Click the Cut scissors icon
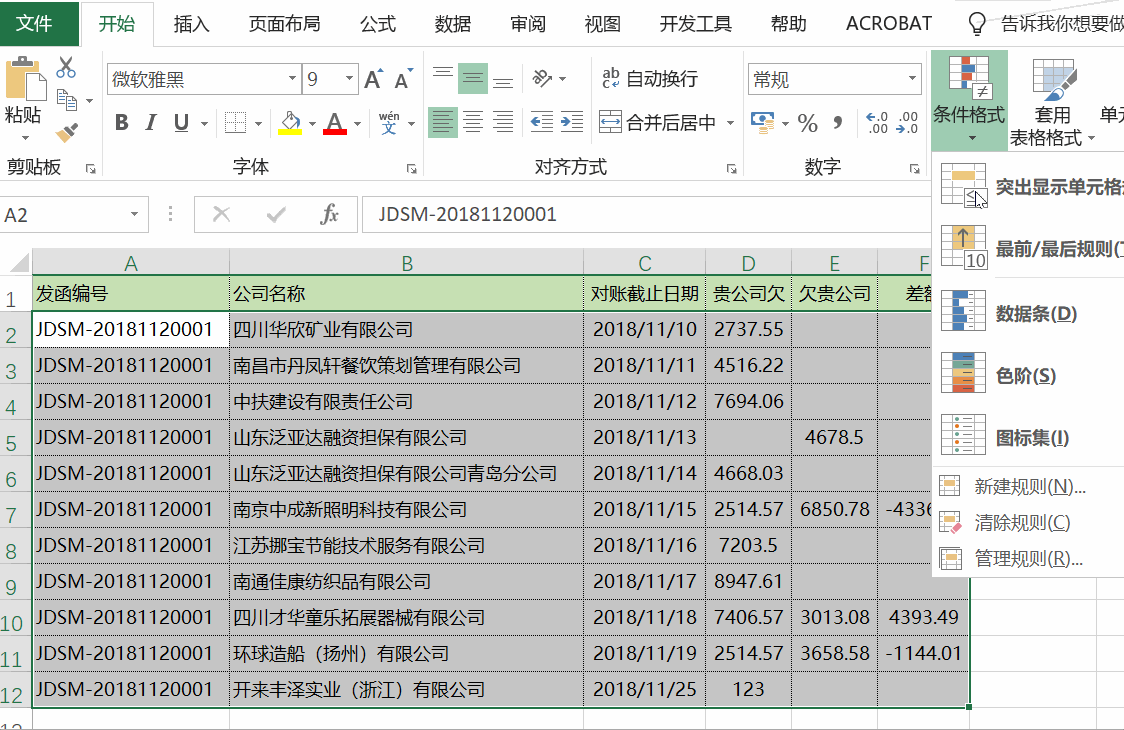1124x730 pixels. [66, 67]
